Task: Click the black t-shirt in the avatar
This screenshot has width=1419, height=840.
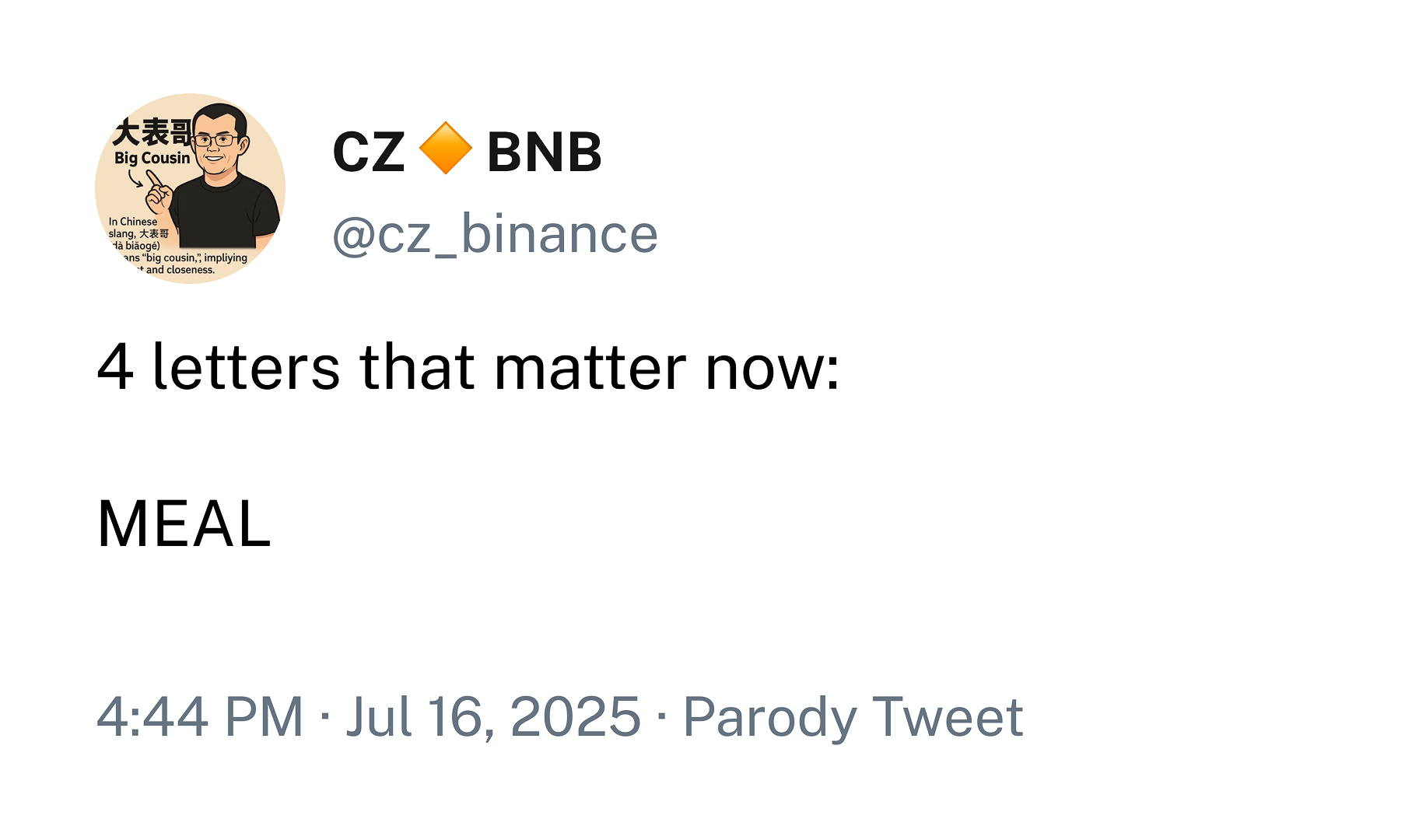Action: coord(226,214)
